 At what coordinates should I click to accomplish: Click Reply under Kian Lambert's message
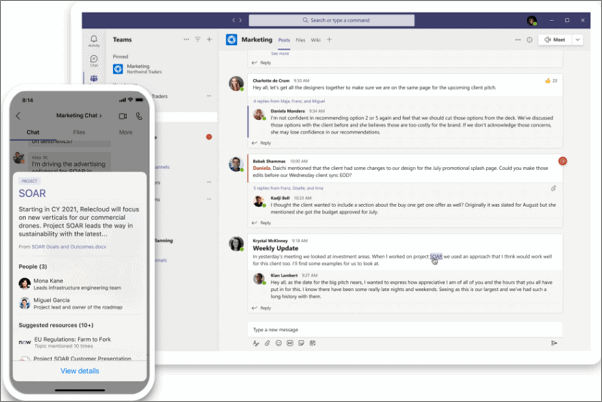(x=261, y=308)
